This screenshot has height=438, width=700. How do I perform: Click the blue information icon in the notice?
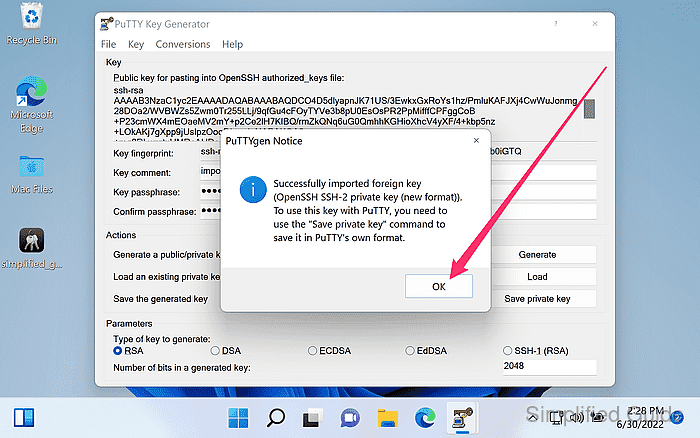pyautogui.click(x=253, y=189)
